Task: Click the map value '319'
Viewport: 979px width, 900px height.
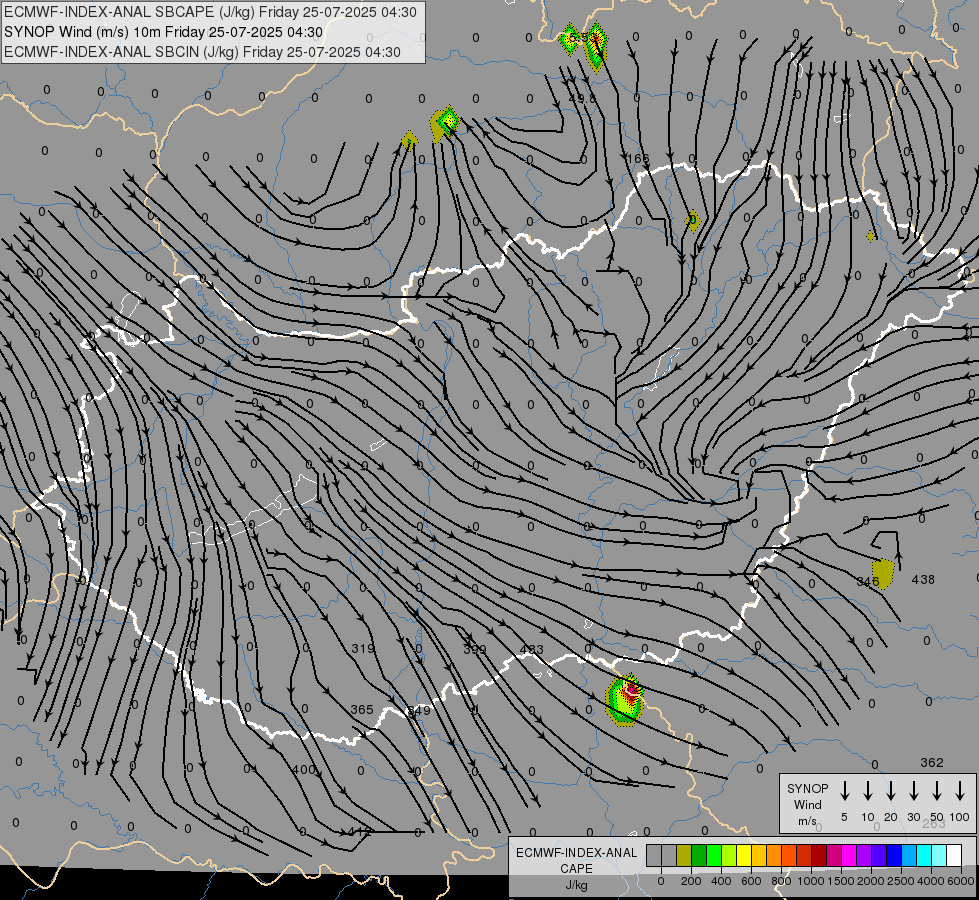Action: (363, 648)
